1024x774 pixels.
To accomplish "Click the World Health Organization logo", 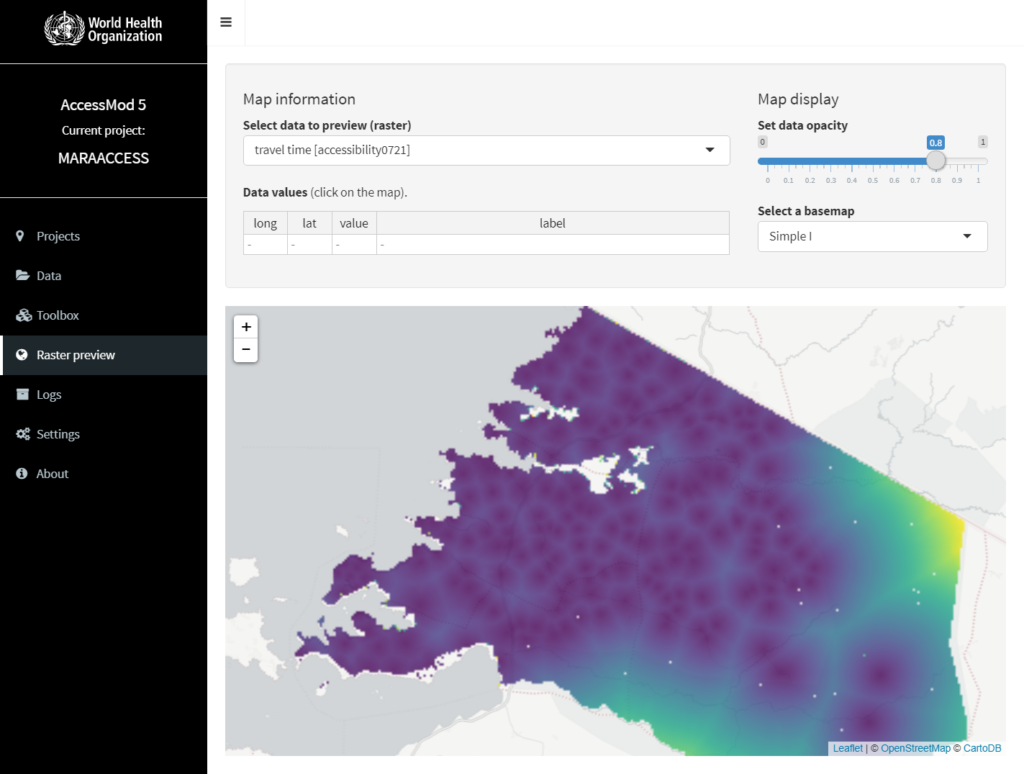I will (104, 27).
